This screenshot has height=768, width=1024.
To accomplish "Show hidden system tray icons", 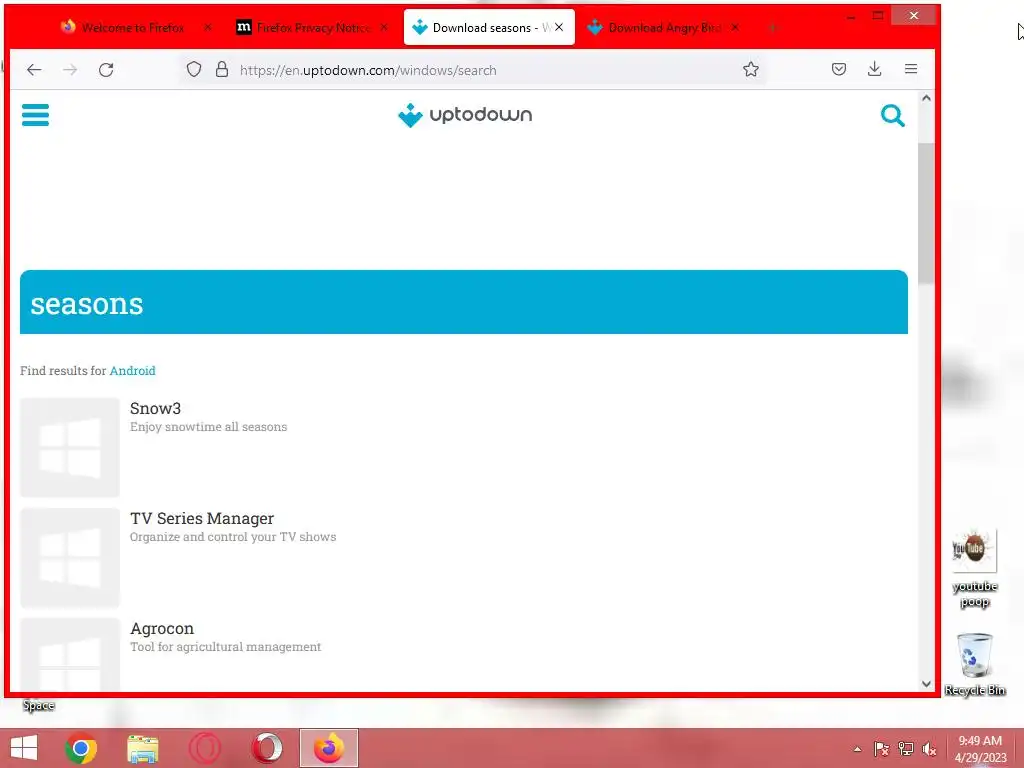I will point(857,749).
